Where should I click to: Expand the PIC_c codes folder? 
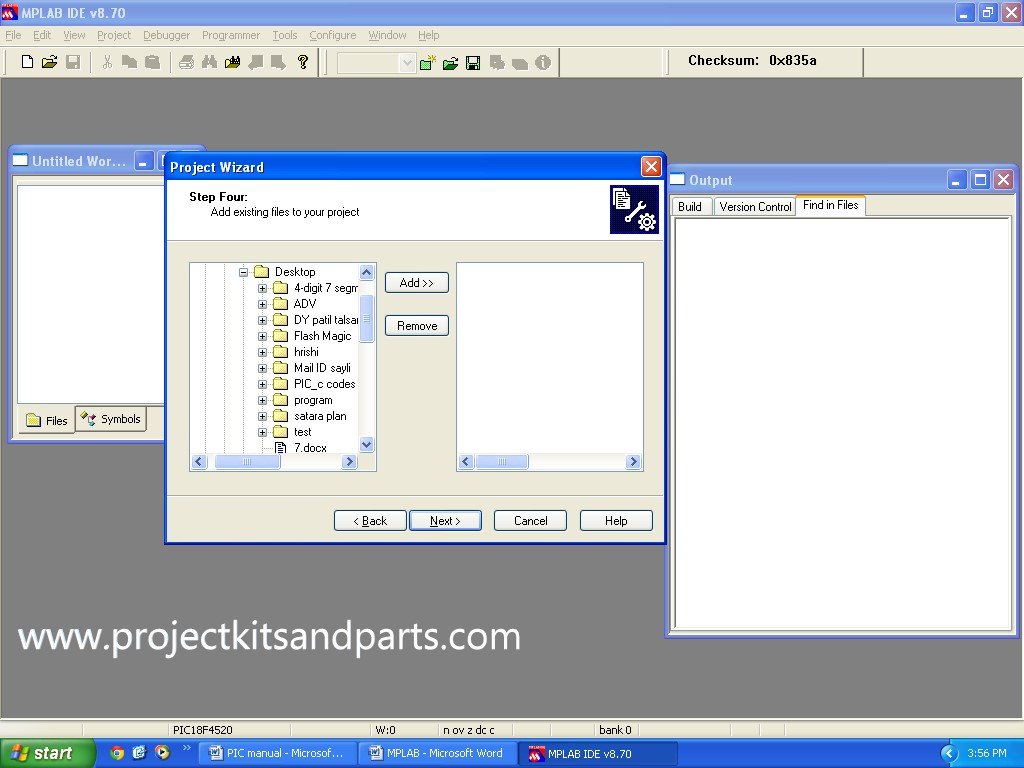[x=262, y=384]
